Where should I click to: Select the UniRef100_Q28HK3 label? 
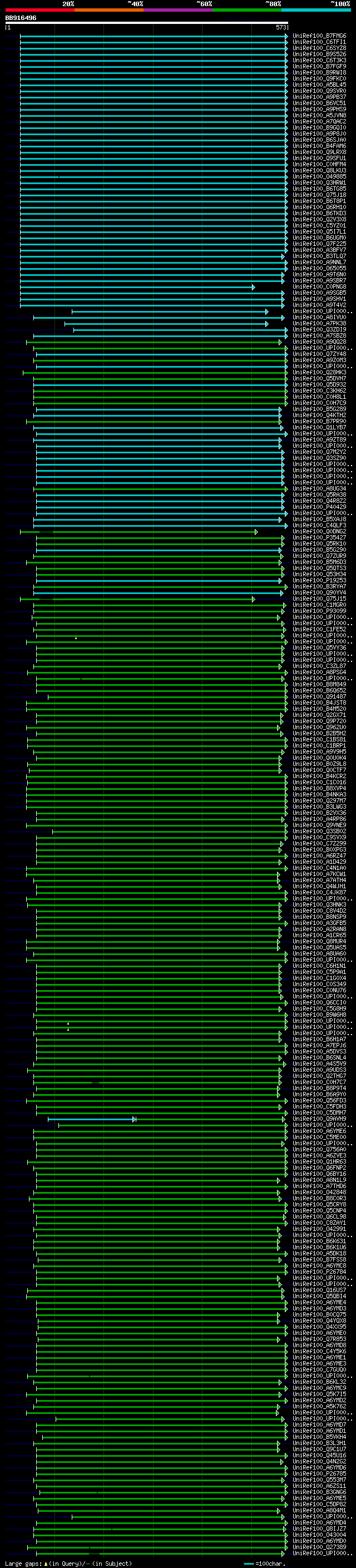[x=319, y=373]
